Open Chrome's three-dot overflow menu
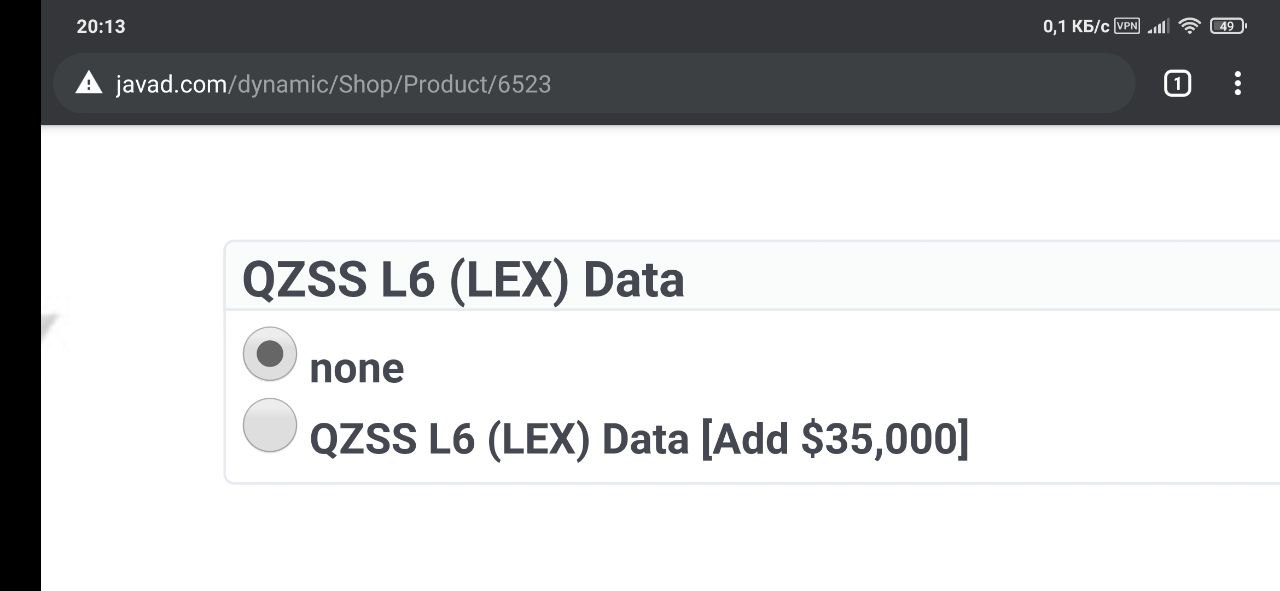 point(1237,84)
